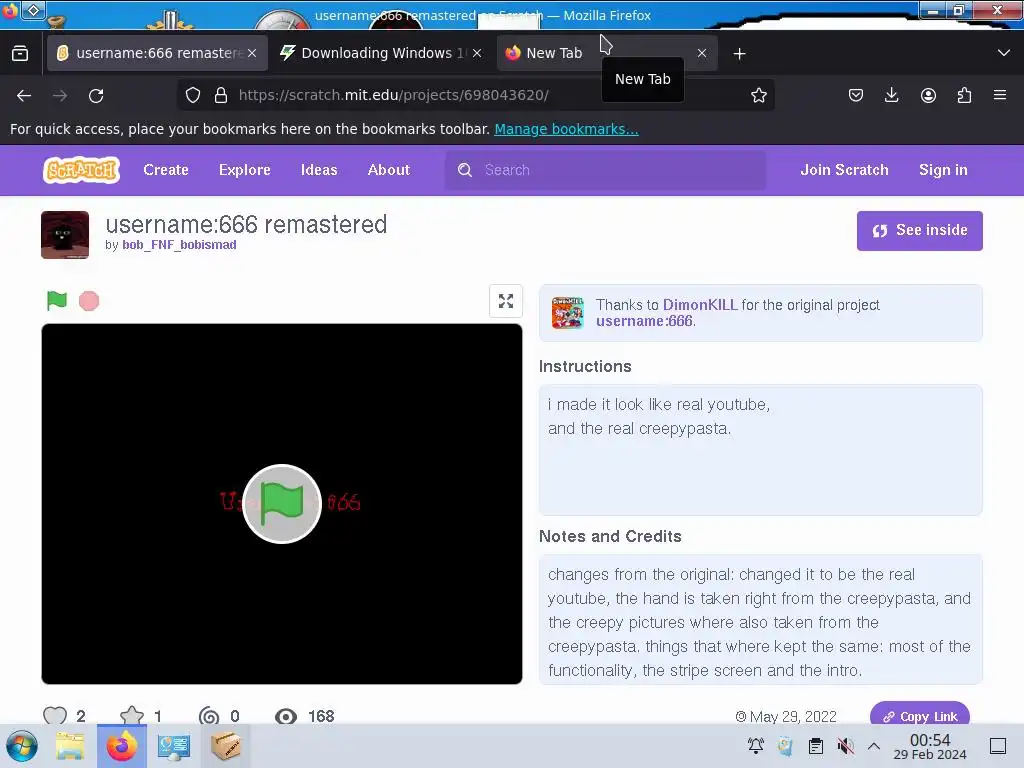The image size is (1024, 768).
Task: Open the Explore menu item
Action: click(244, 170)
